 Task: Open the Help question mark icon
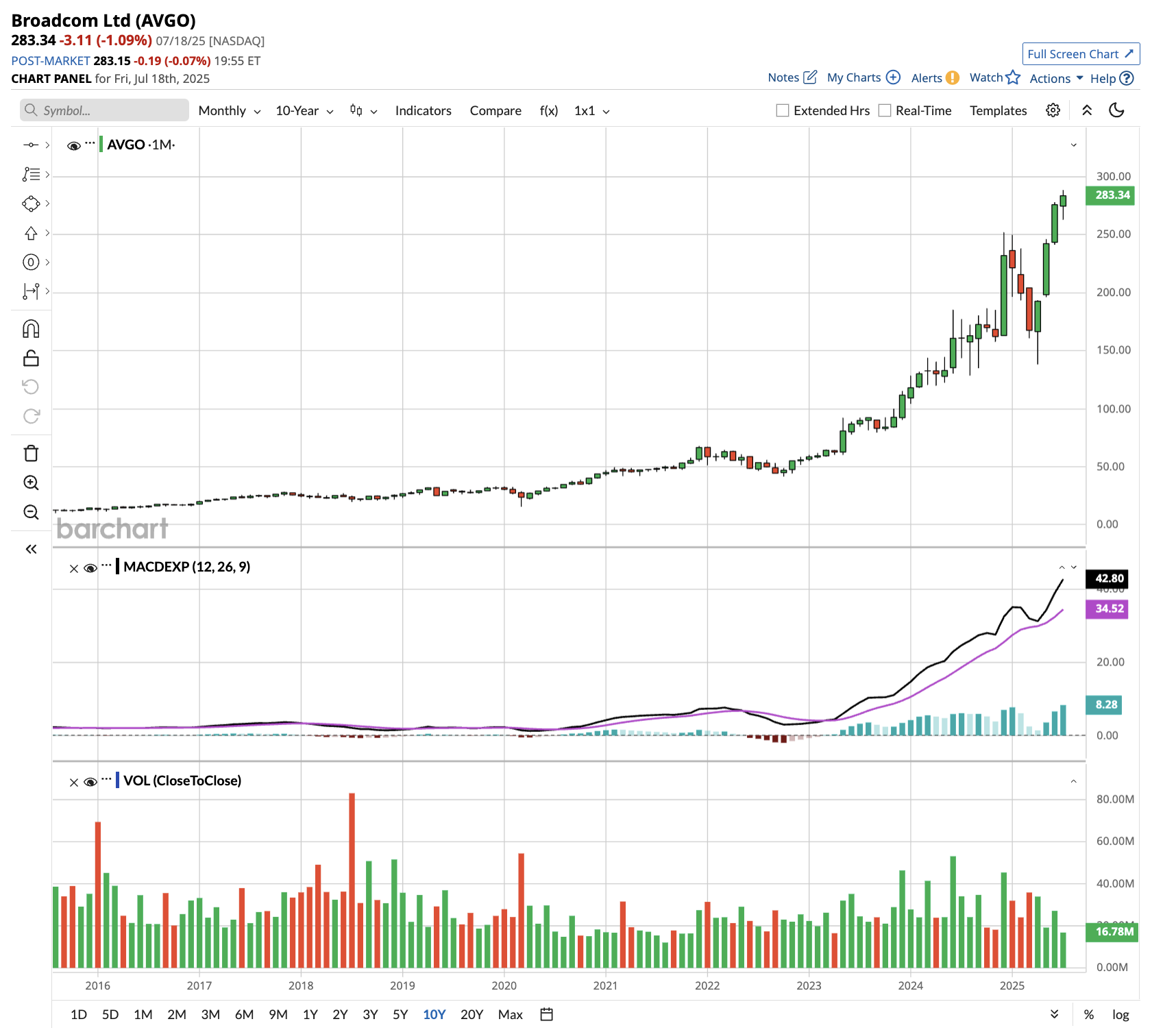1126,78
